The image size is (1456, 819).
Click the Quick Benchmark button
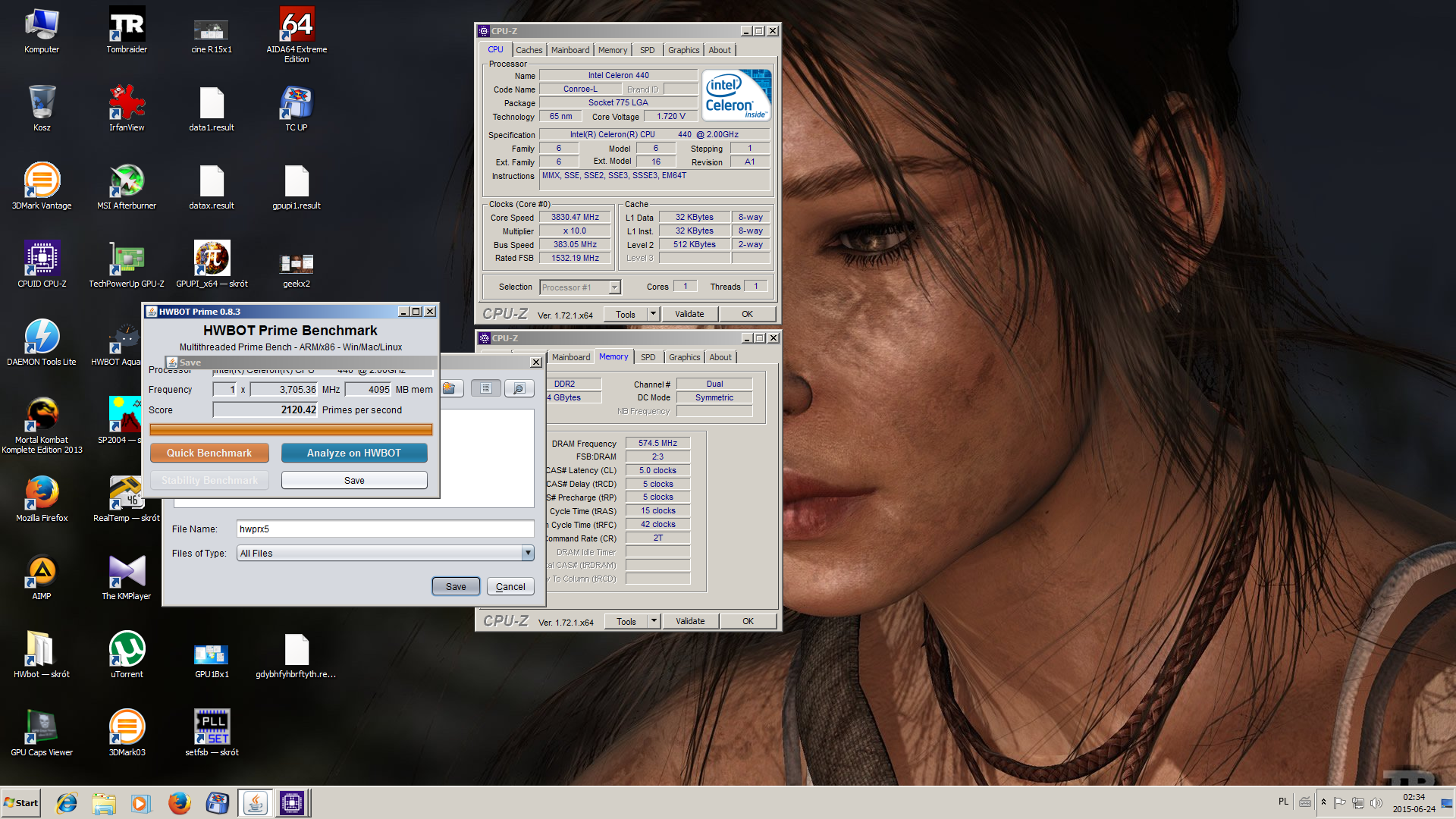click(209, 453)
